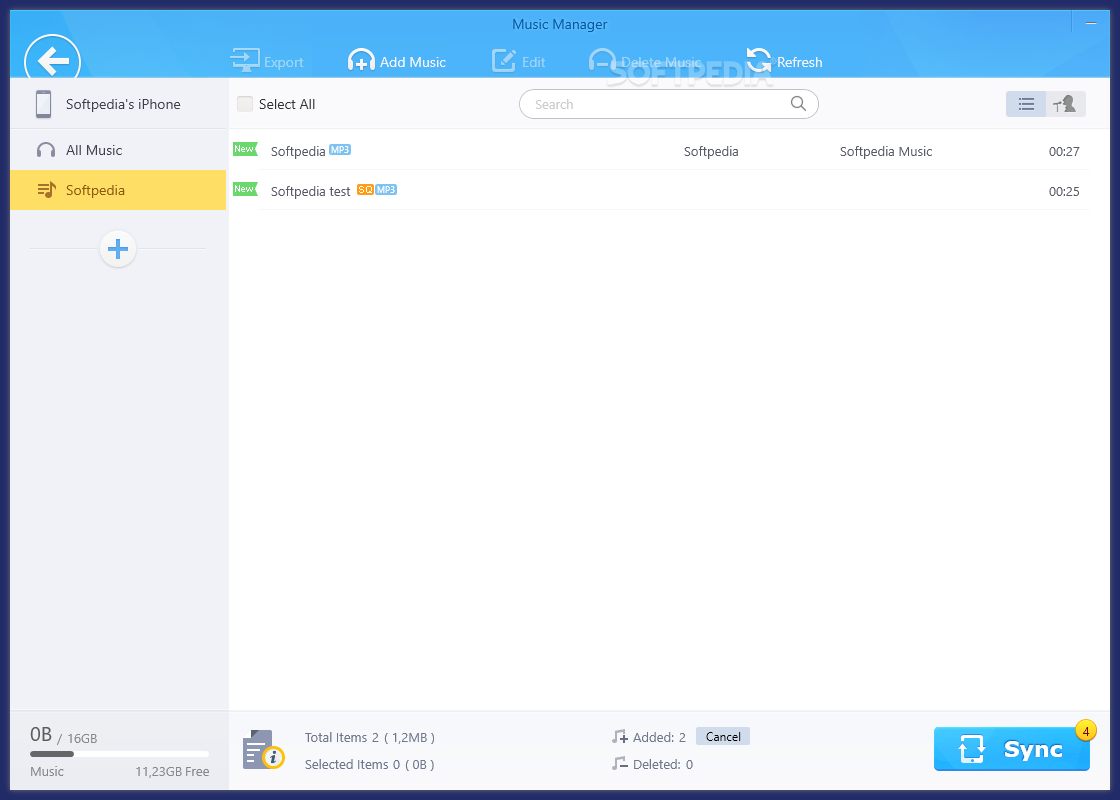The image size is (1120, 800).
Task: Click the playlist note icon beside Softpedia
Action: tap(46, 190)
